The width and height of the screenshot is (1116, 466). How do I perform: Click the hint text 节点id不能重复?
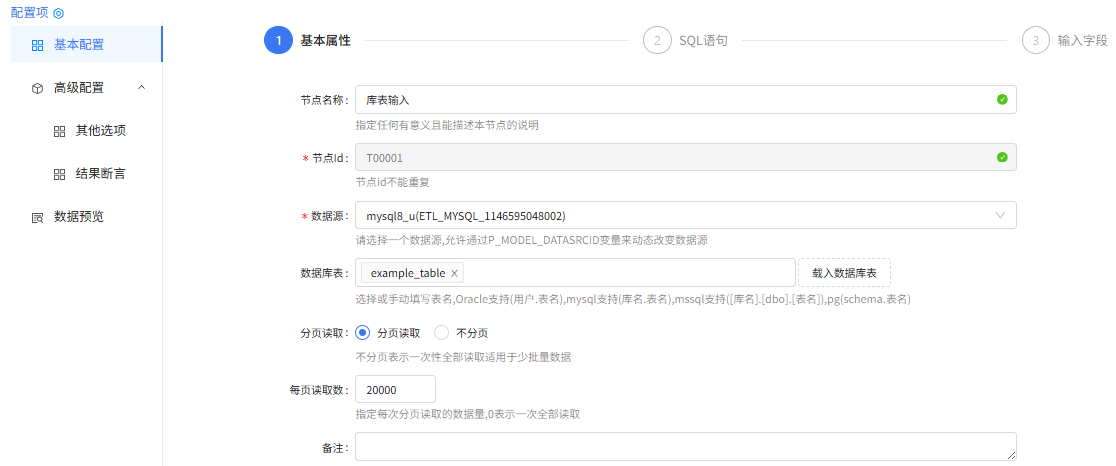(393, 183)
